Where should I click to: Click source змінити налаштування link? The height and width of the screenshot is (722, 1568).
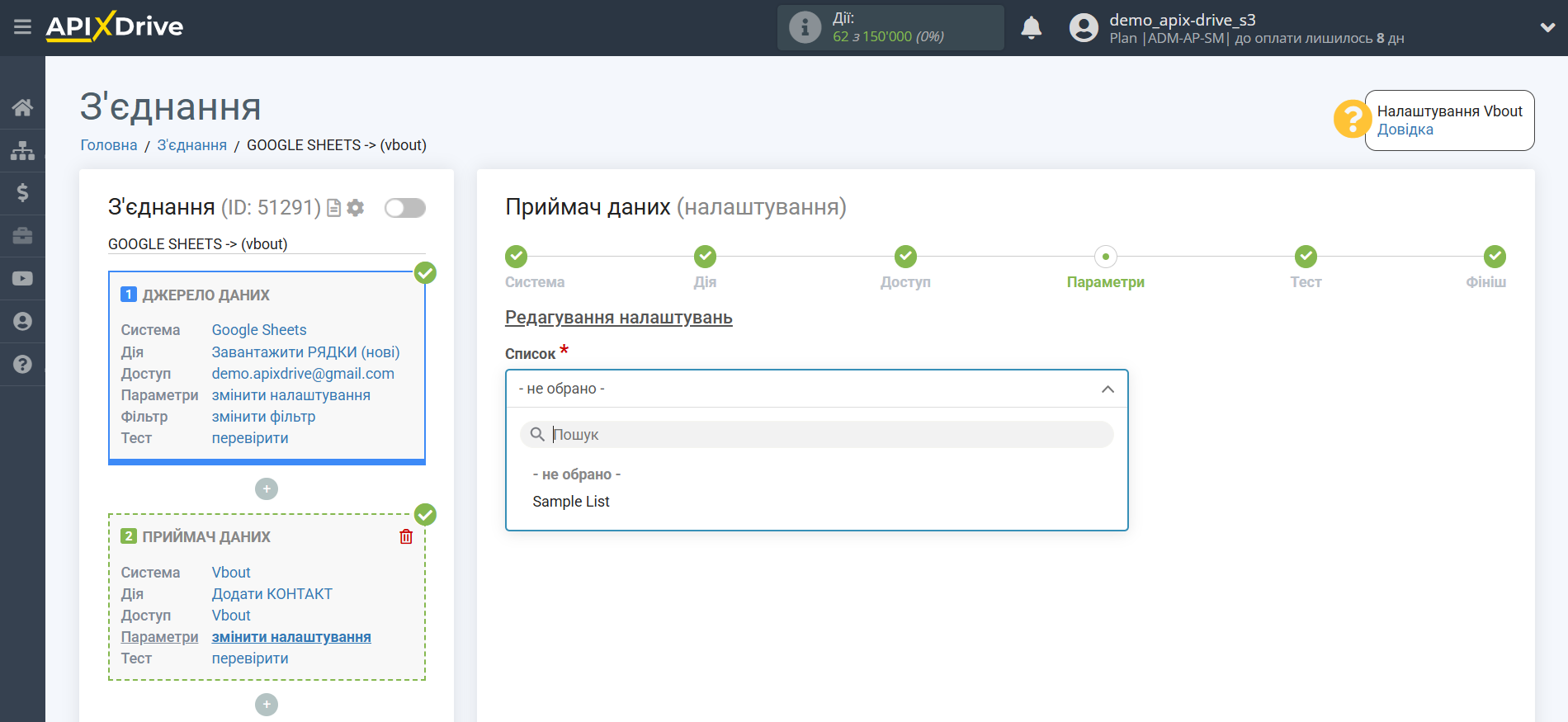290,395
